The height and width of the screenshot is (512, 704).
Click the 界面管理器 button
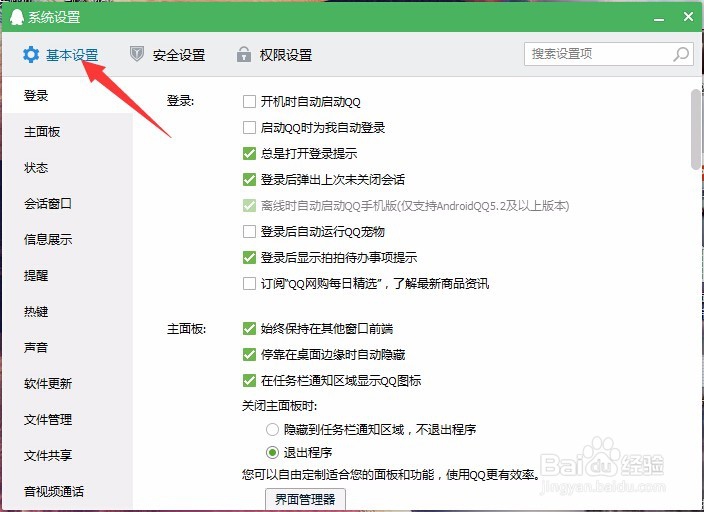pyautogui.click(x=305, y=499)
